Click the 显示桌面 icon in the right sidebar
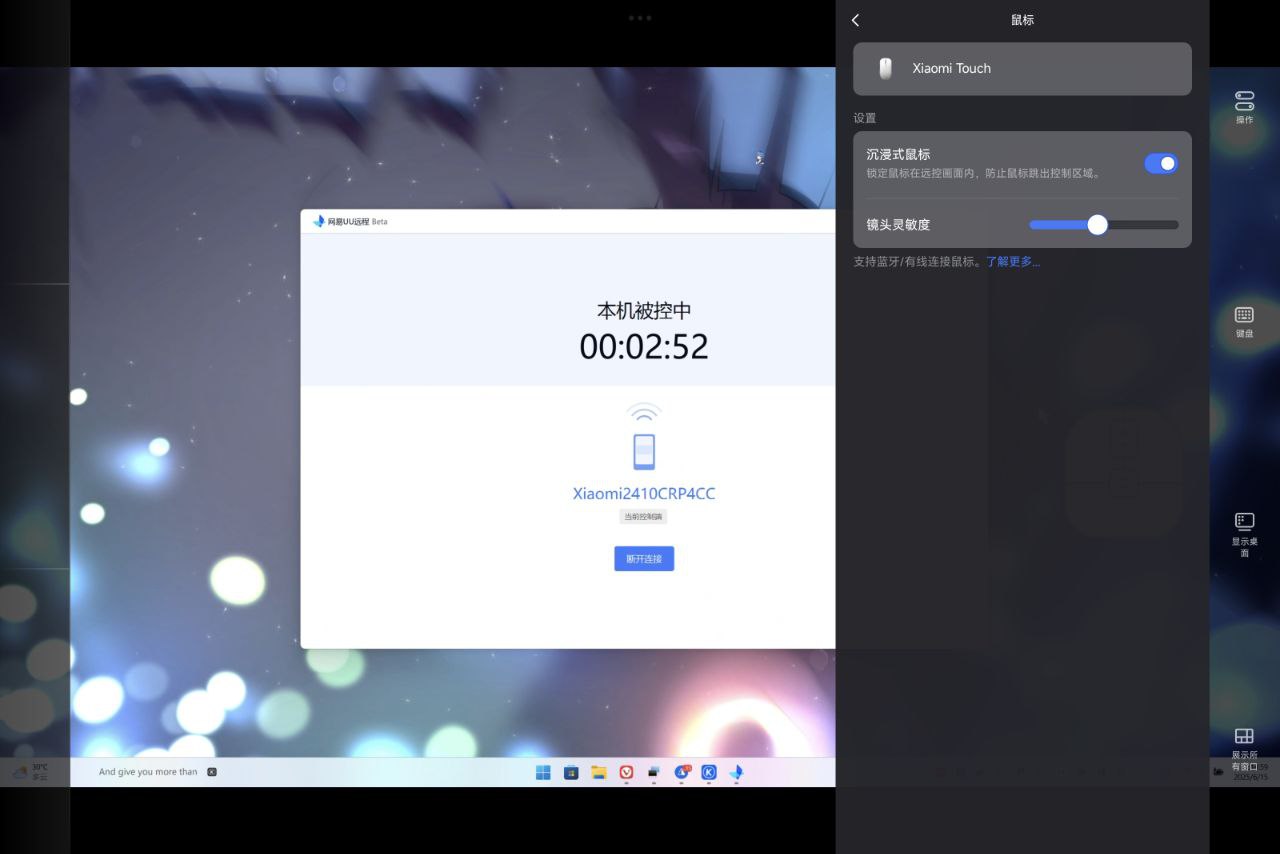The width and height of the screenshot is (1280, 854). (x=1244, y=535)
